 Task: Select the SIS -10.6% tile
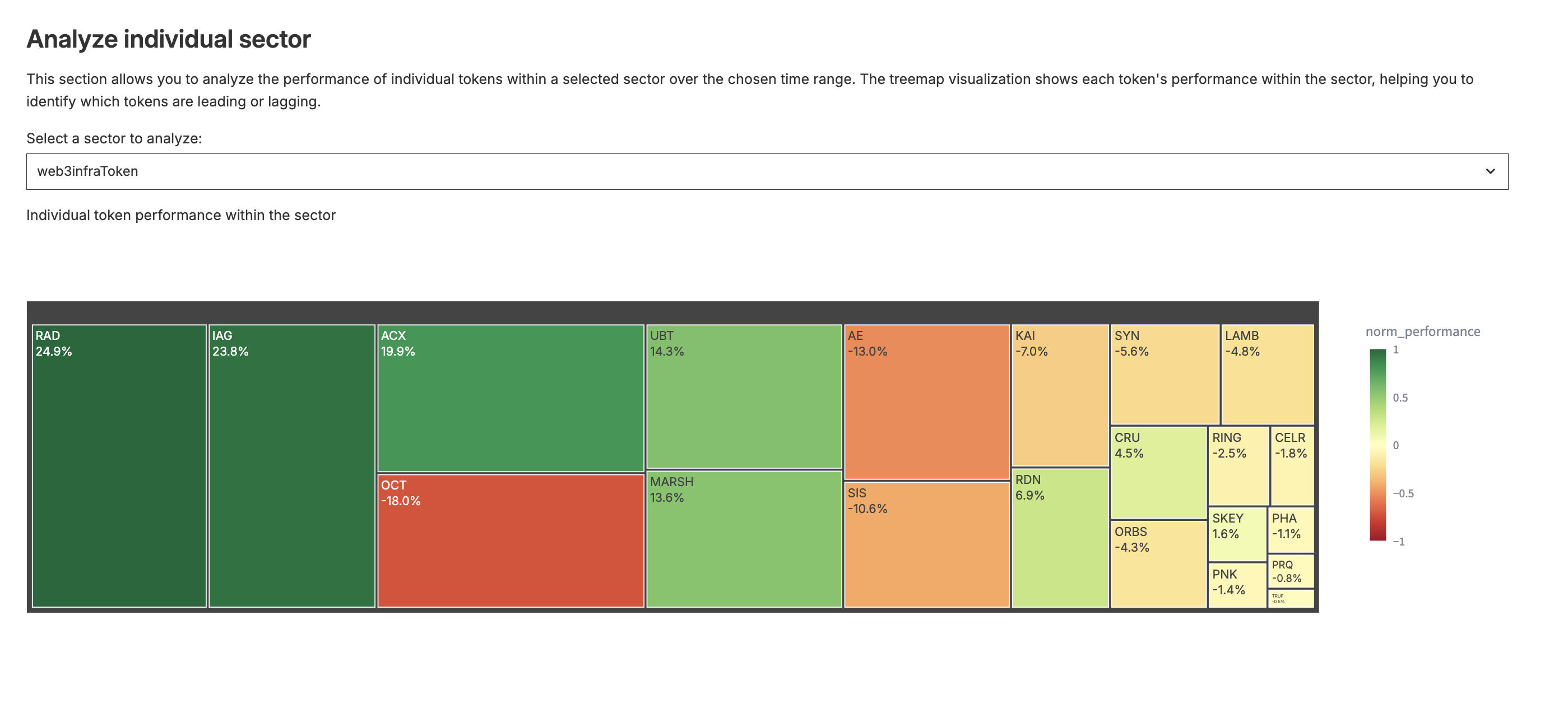pyautogui.click(x=926, y=544)
